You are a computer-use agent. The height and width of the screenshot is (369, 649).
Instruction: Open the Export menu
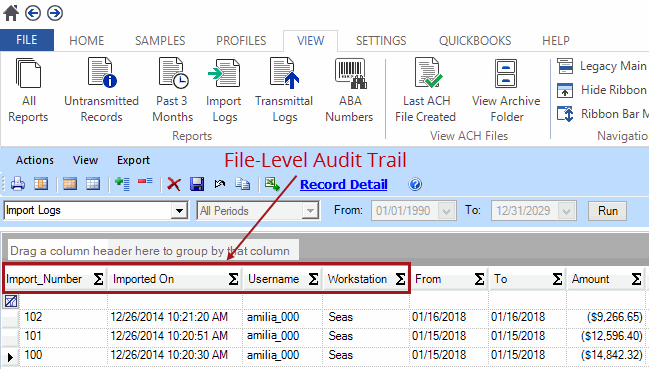point(133,160)
